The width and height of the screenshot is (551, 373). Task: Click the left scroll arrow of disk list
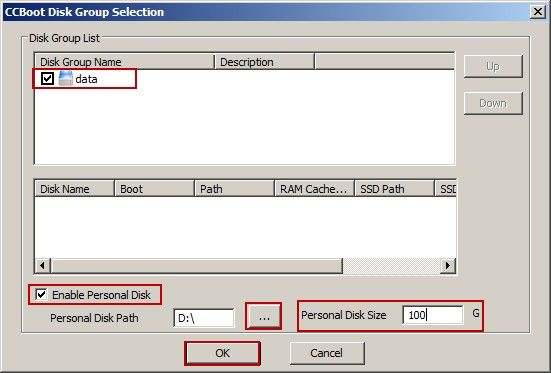pos(43,265)
